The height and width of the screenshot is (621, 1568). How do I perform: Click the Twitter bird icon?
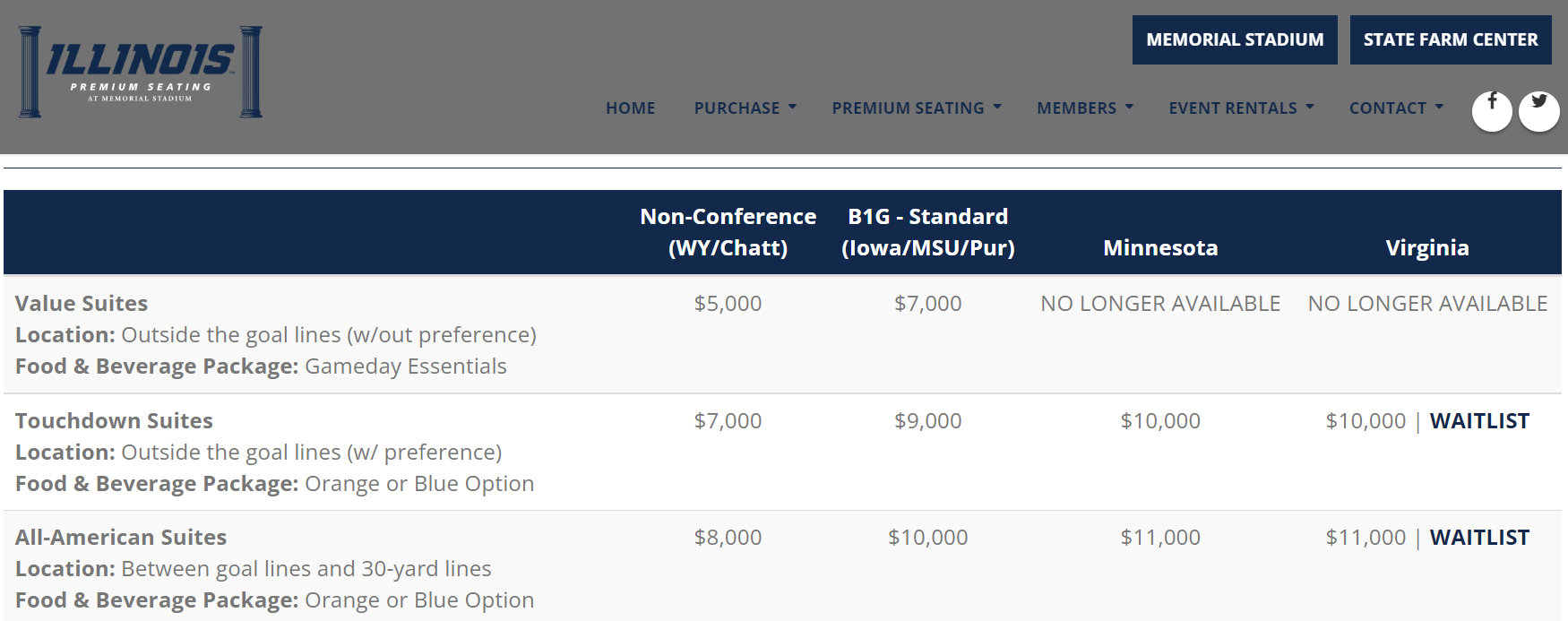pyautogui.click(x=1539, y=110)
